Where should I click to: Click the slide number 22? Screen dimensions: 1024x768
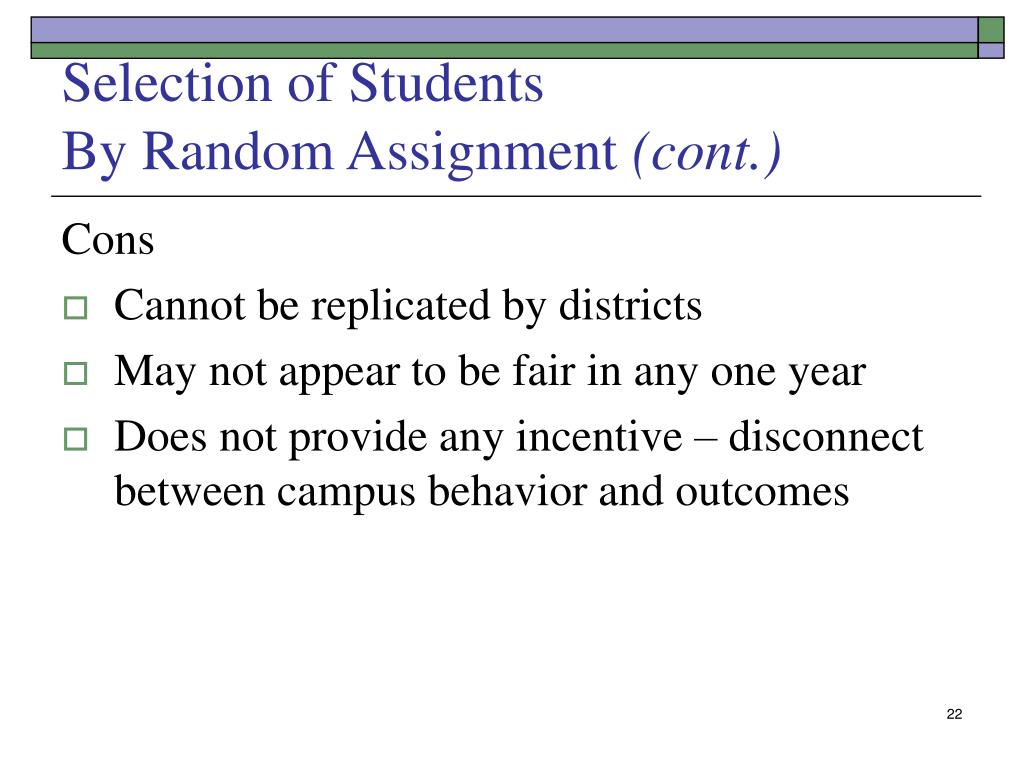[954, 714]
